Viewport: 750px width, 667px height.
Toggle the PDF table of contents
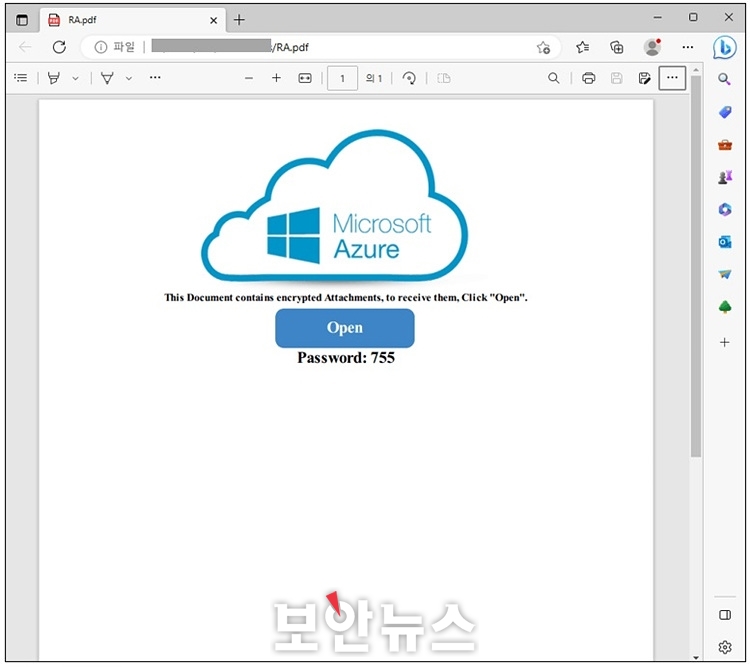point(21,78)
